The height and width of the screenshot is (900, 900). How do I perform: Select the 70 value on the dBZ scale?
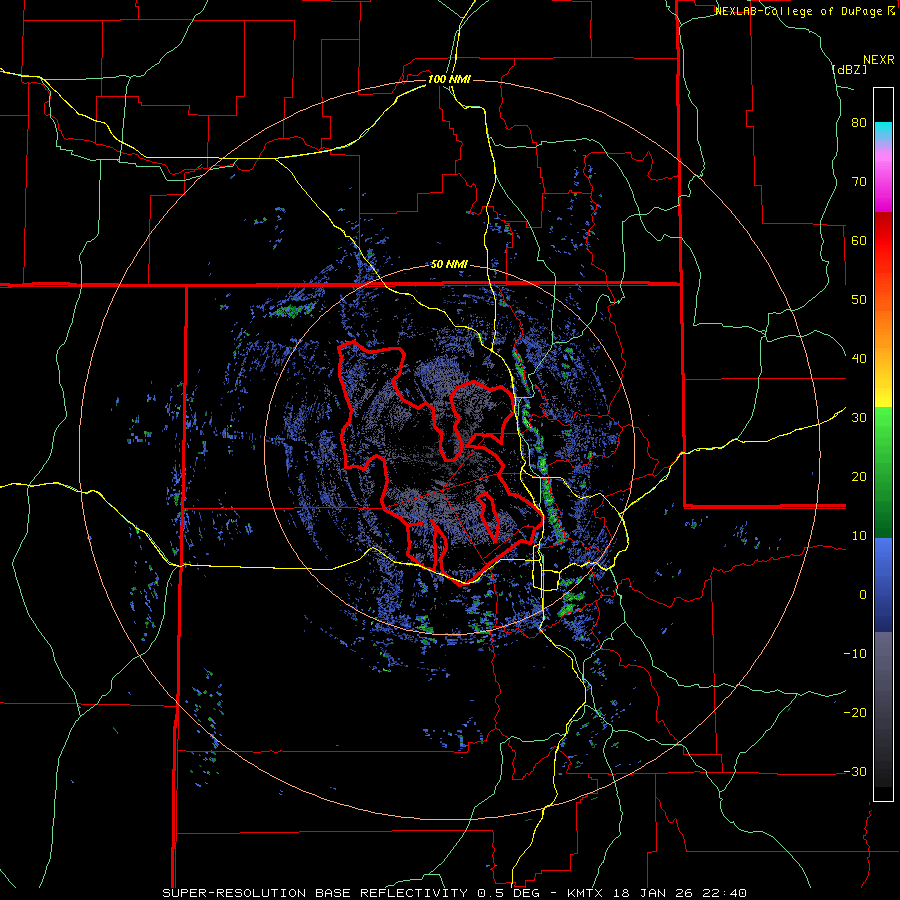pyautogui.click(x=859, y=182)
